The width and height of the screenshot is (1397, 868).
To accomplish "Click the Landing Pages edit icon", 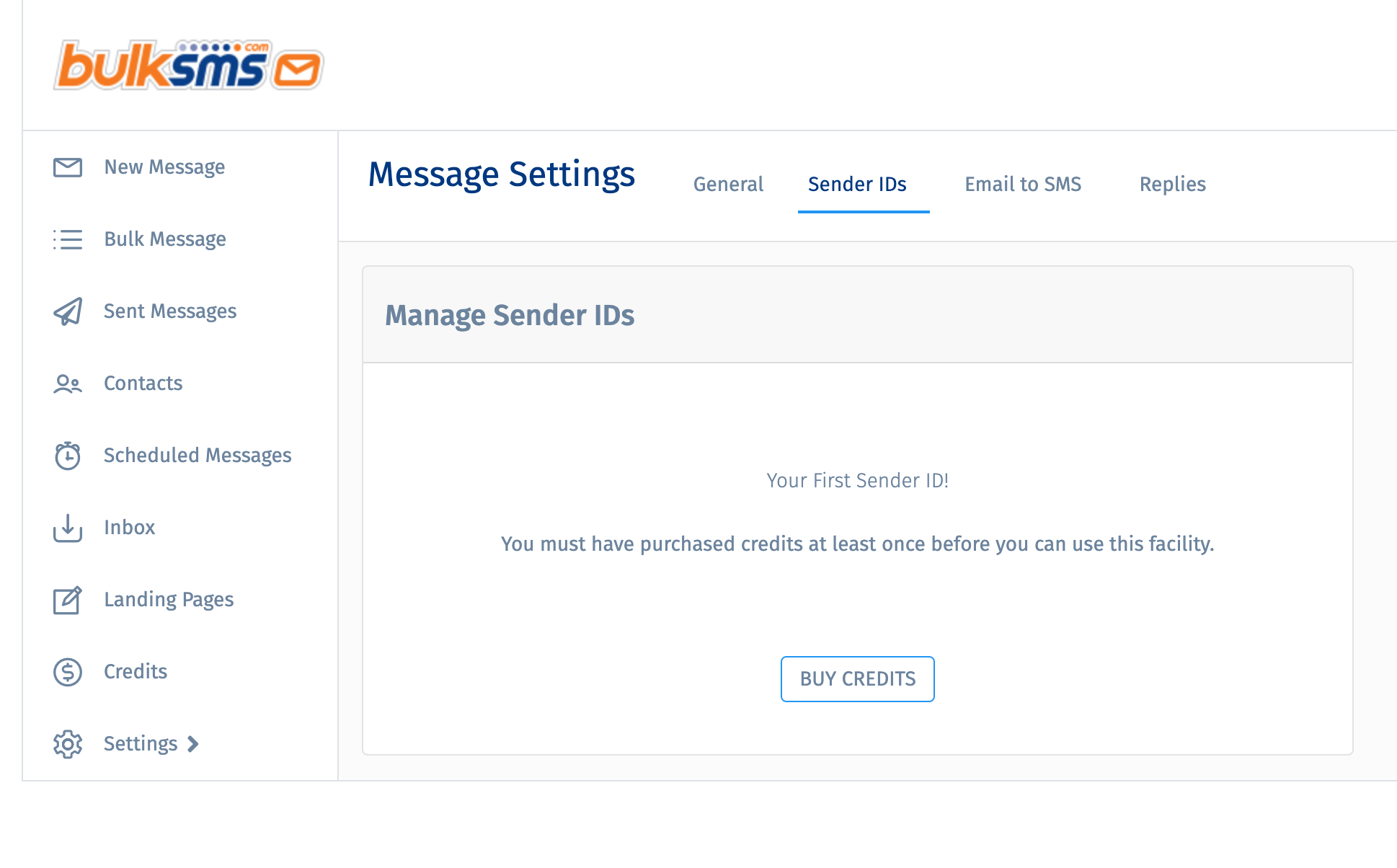I will click(68, 600).
